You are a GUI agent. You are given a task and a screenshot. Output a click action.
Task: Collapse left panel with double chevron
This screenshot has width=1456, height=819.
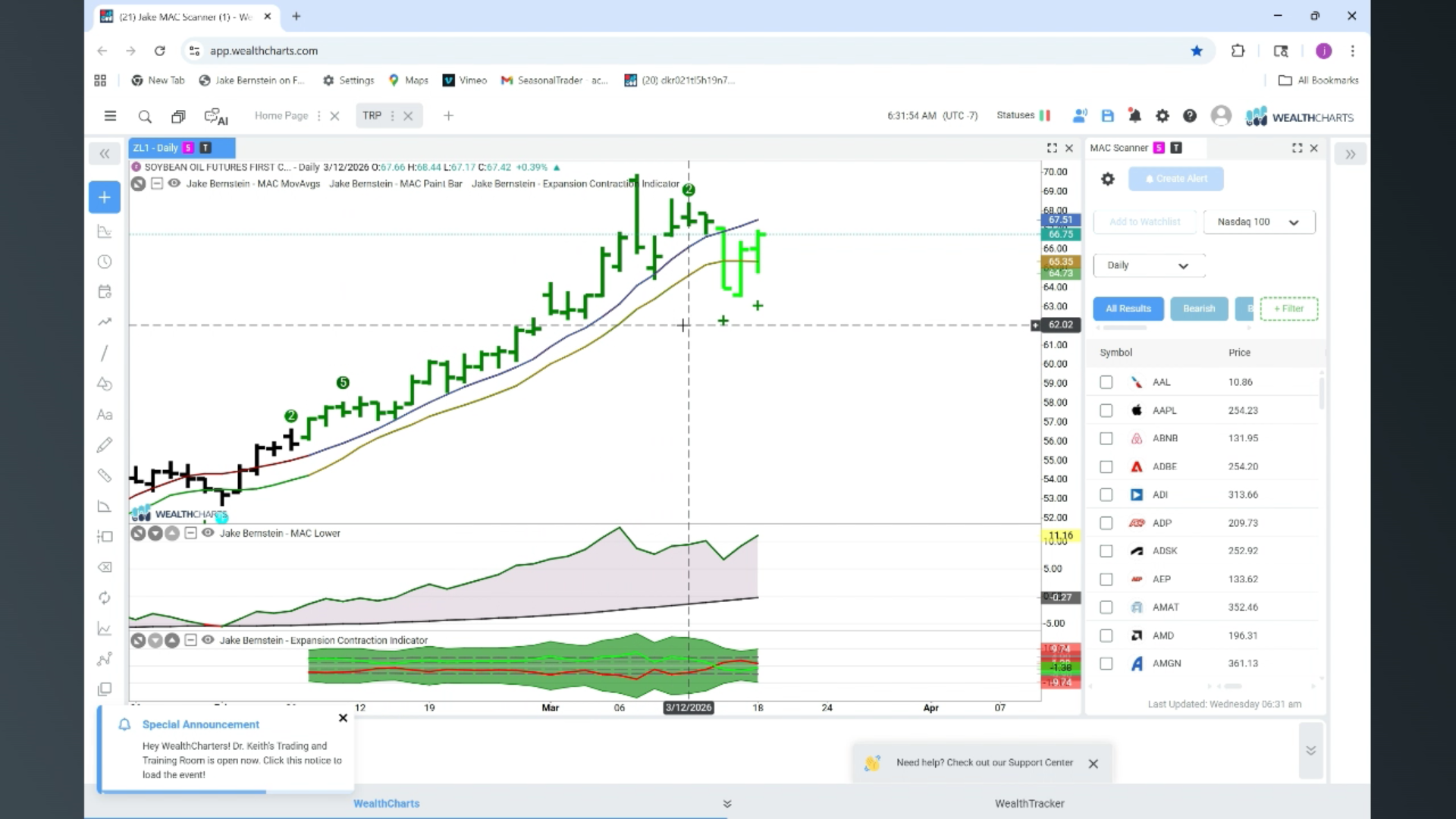(x=105, y=154)
